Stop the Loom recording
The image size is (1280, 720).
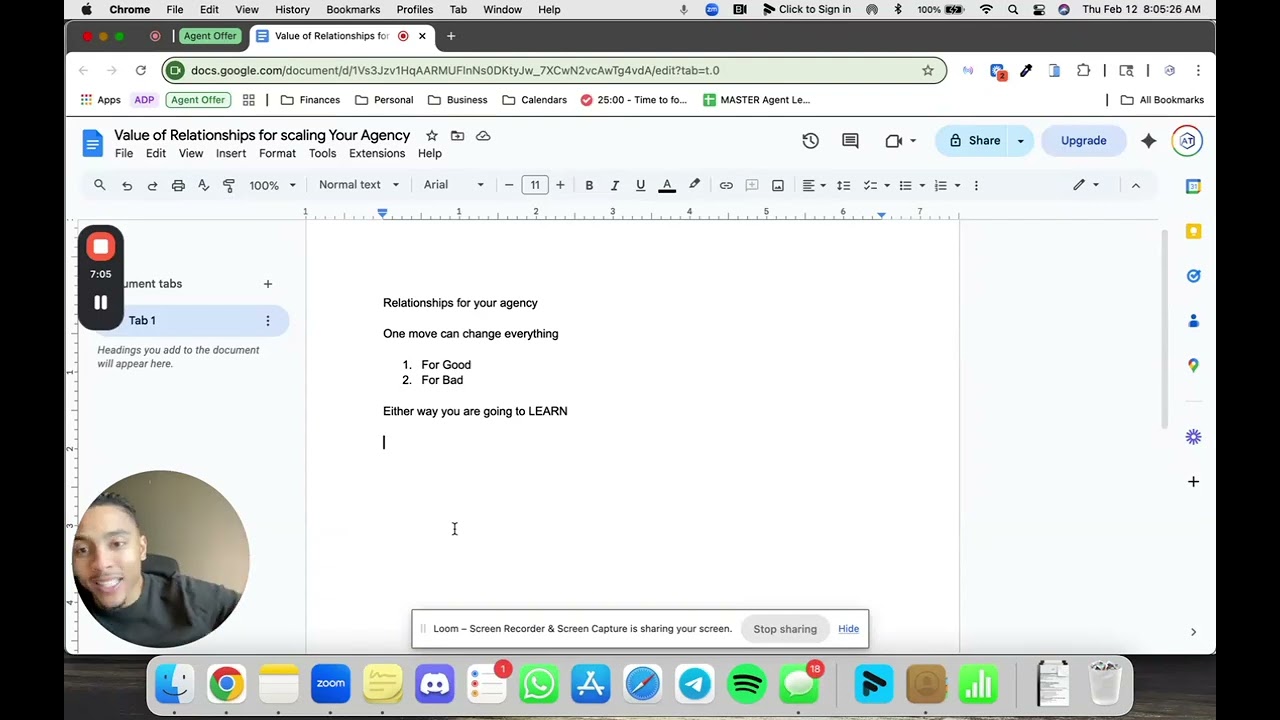pyautogui.click(x=100, y=247)
